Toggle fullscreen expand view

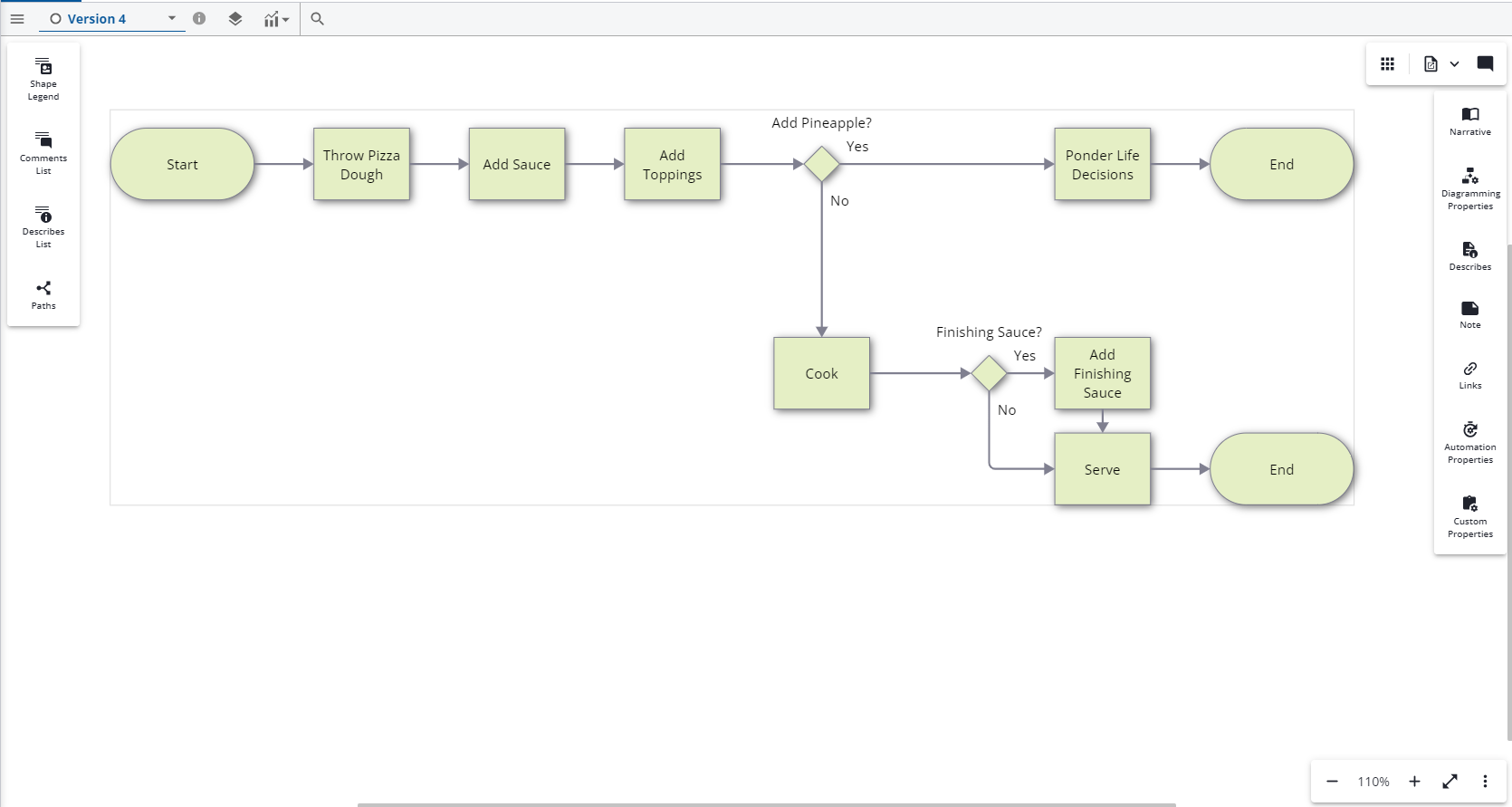[1450, 781]
